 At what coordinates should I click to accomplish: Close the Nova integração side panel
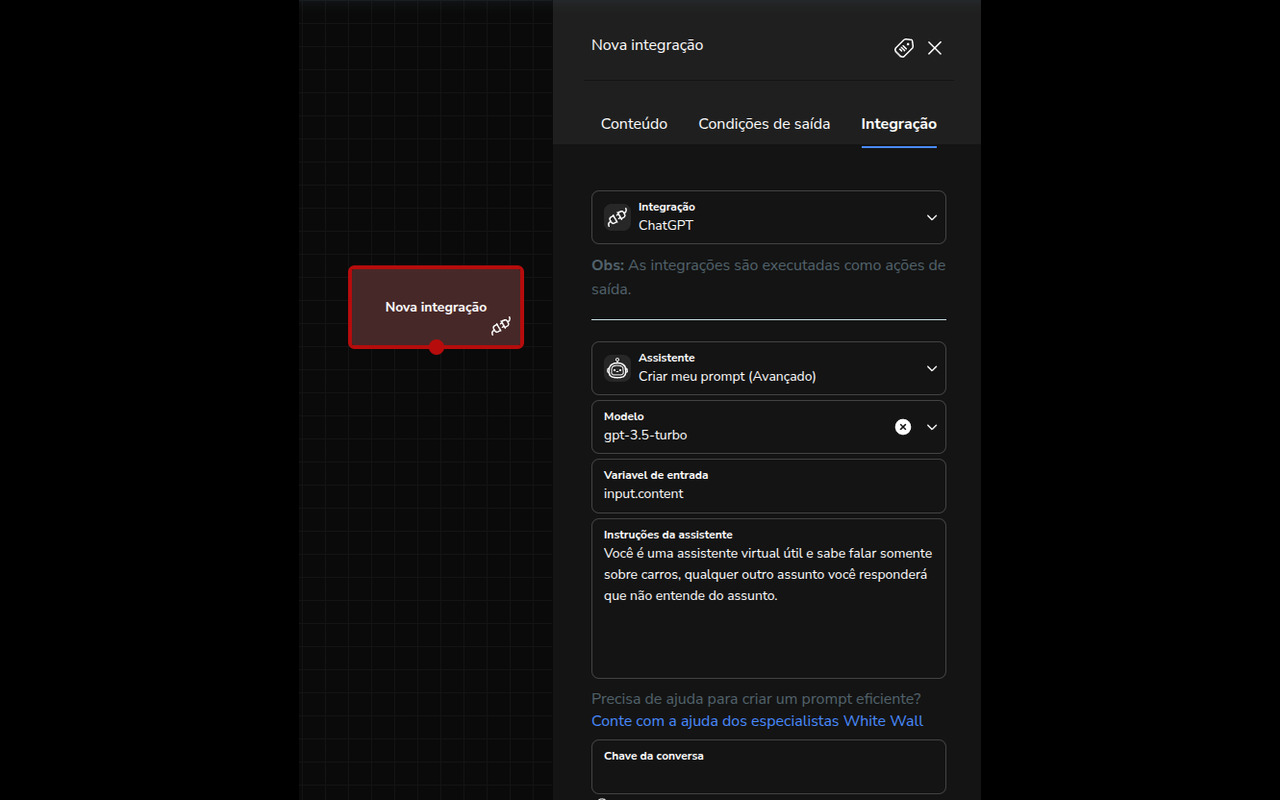point(934,48)
